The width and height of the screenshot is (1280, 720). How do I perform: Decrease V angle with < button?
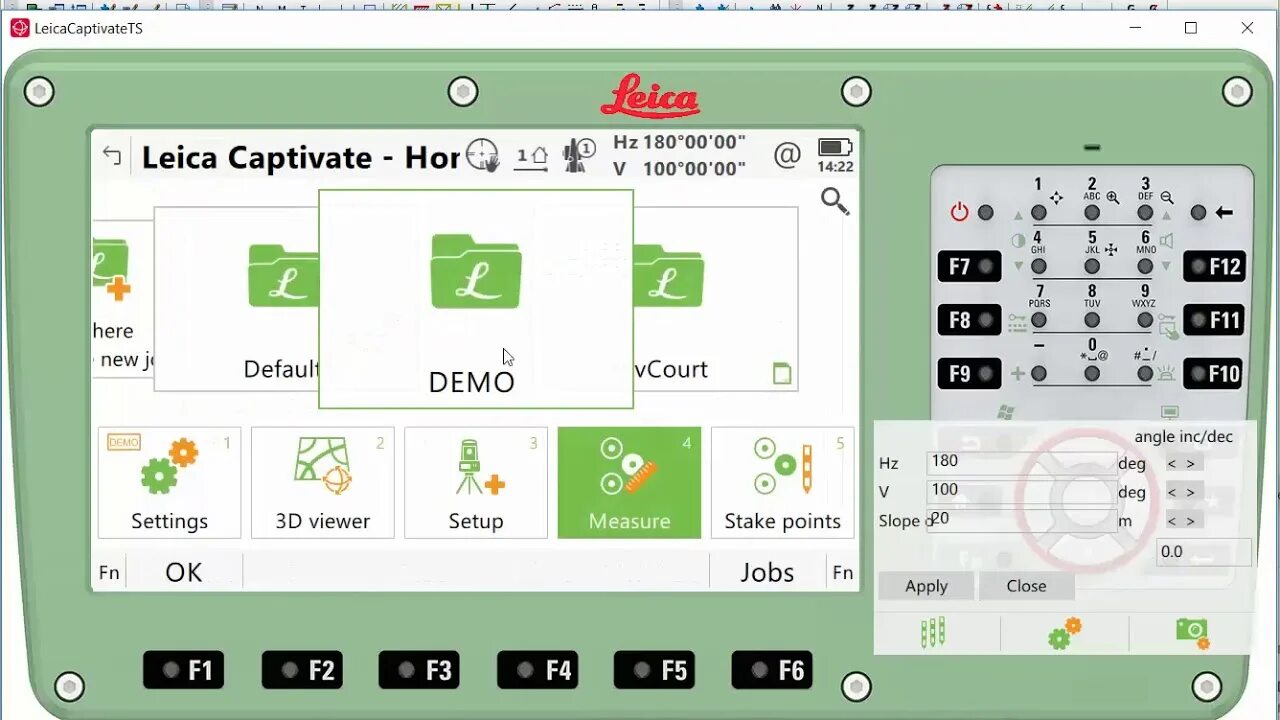point(1173,492)
